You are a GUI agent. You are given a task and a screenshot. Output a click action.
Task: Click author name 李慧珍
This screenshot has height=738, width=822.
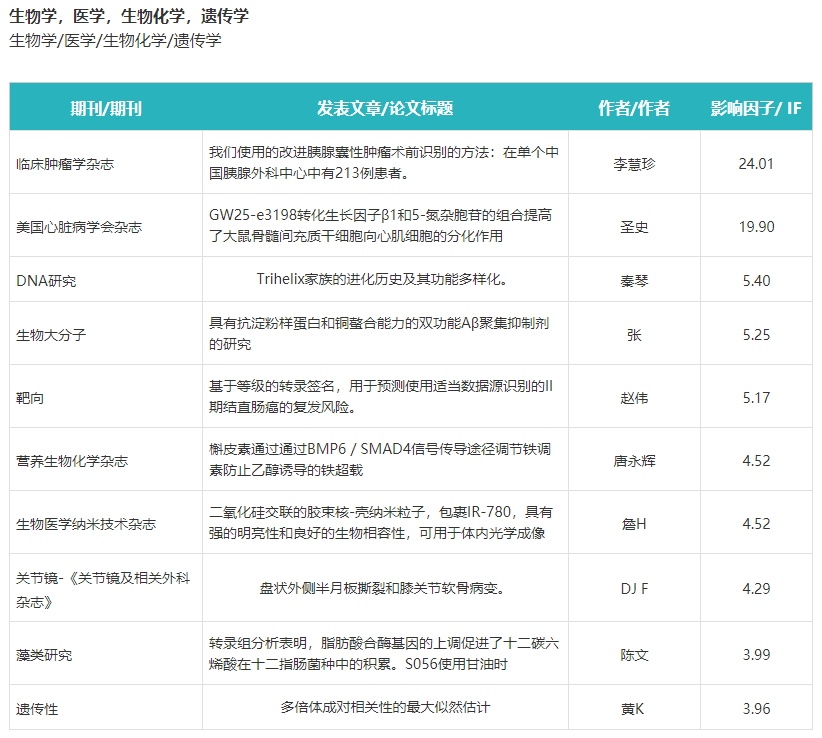click(x=634, y=164)
